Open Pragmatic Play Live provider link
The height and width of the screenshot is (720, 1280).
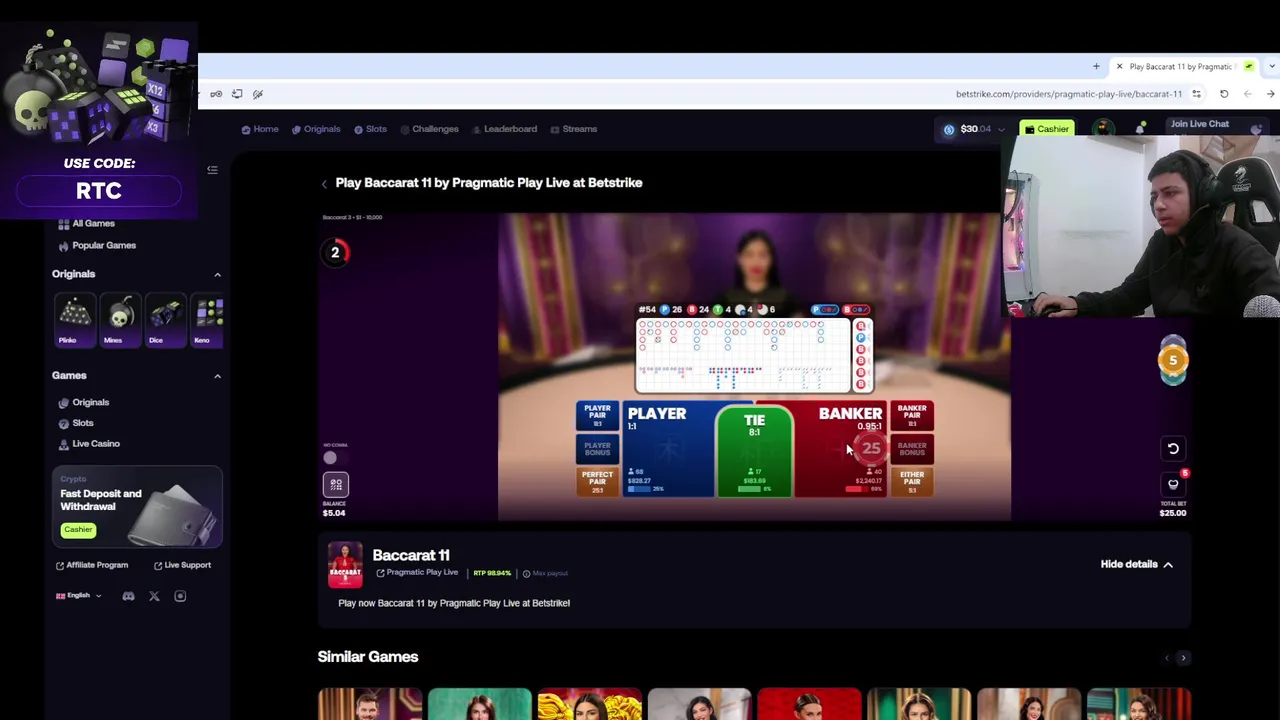(x=417, y=573)
